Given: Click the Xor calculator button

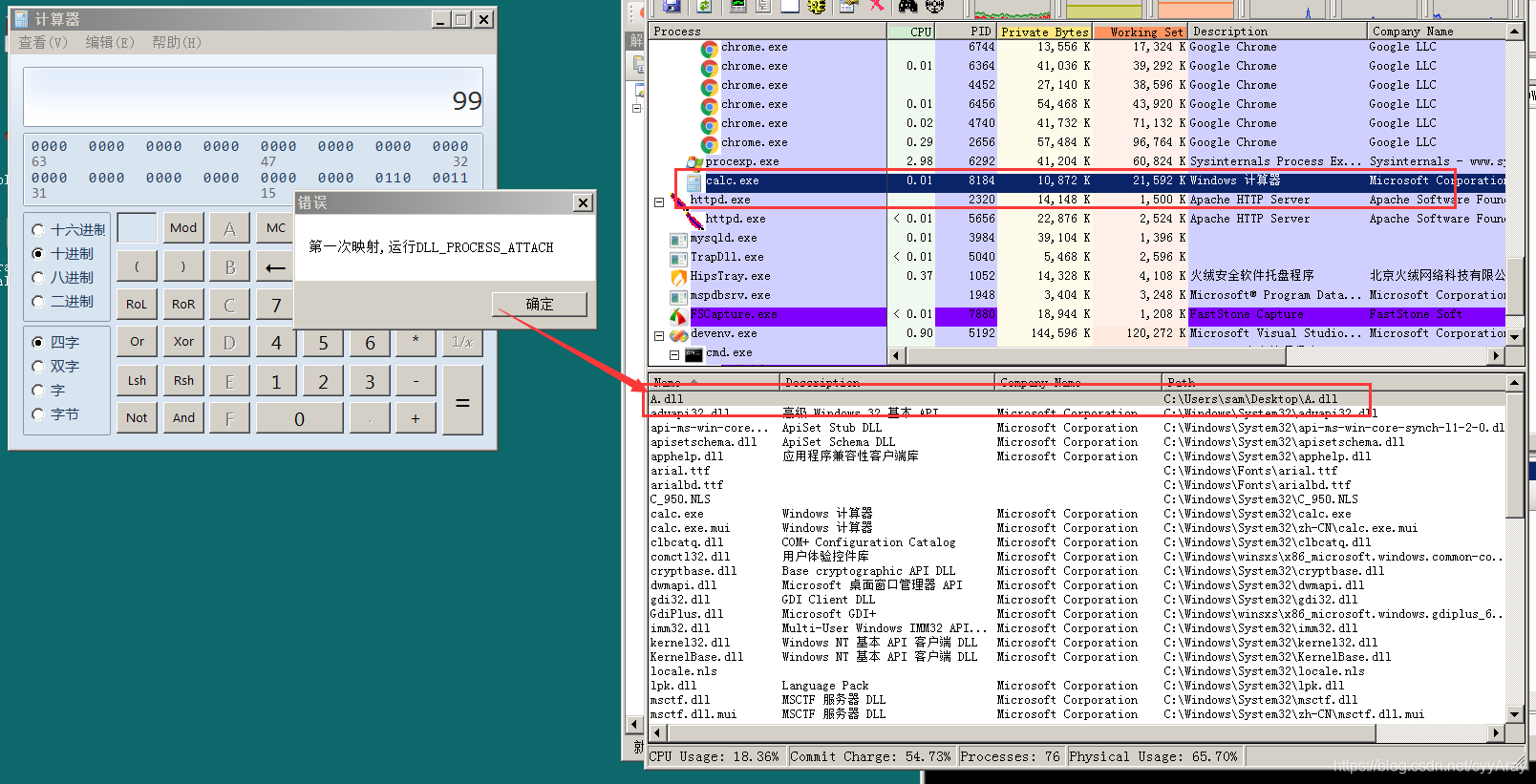Looking at the screenshot, I should pyautogui.click(x=183, y=342).
